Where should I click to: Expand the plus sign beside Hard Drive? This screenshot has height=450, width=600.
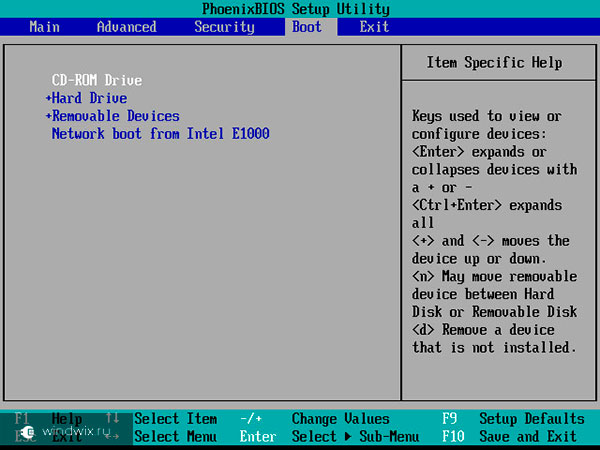click(x=48, y=98)
